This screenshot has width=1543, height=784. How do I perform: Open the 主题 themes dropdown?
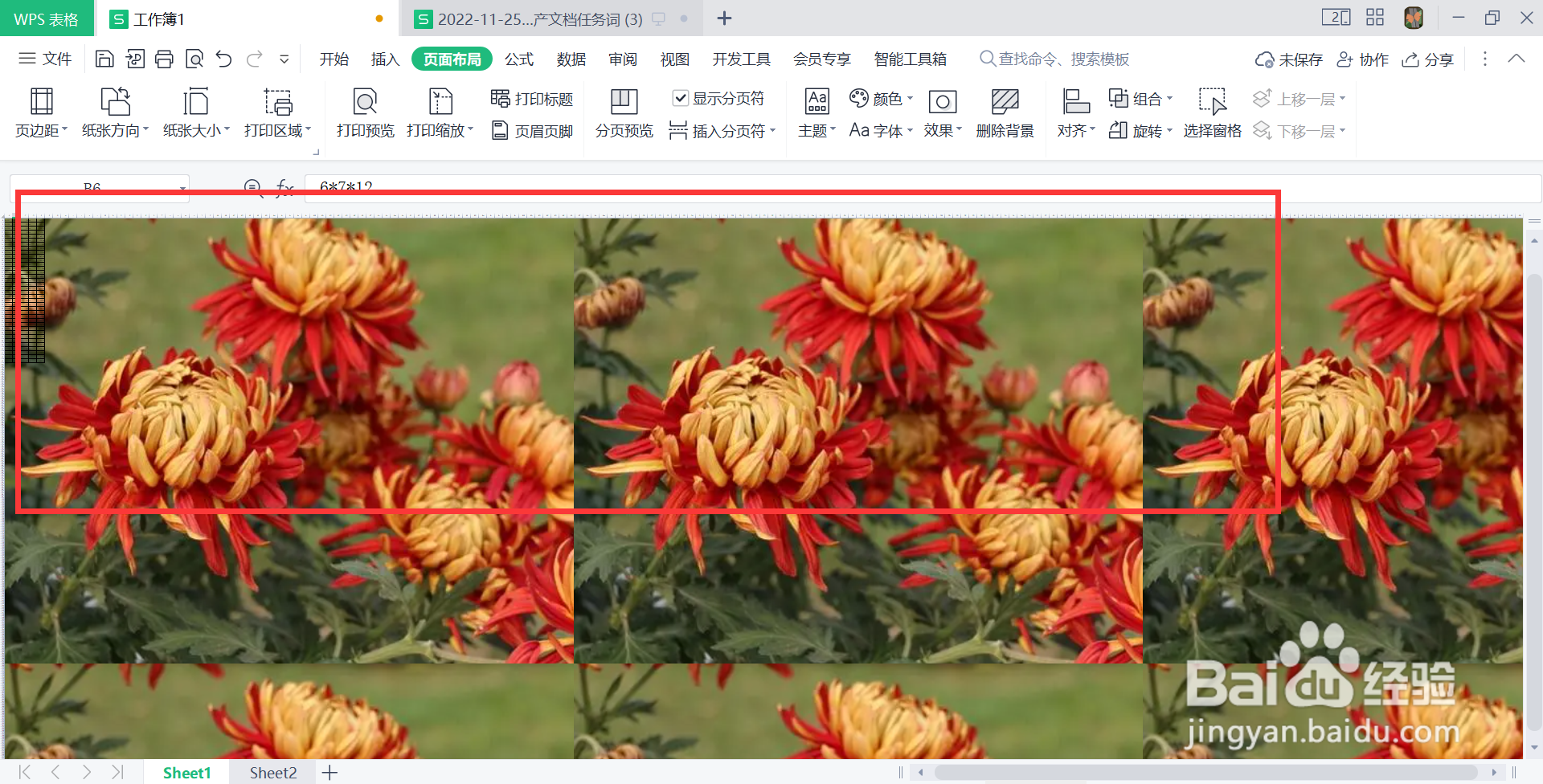[817, 113]
